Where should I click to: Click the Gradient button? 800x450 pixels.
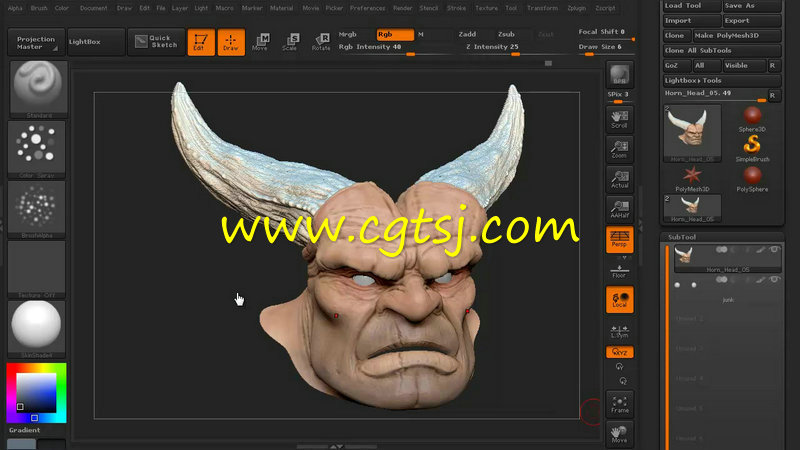24,430
